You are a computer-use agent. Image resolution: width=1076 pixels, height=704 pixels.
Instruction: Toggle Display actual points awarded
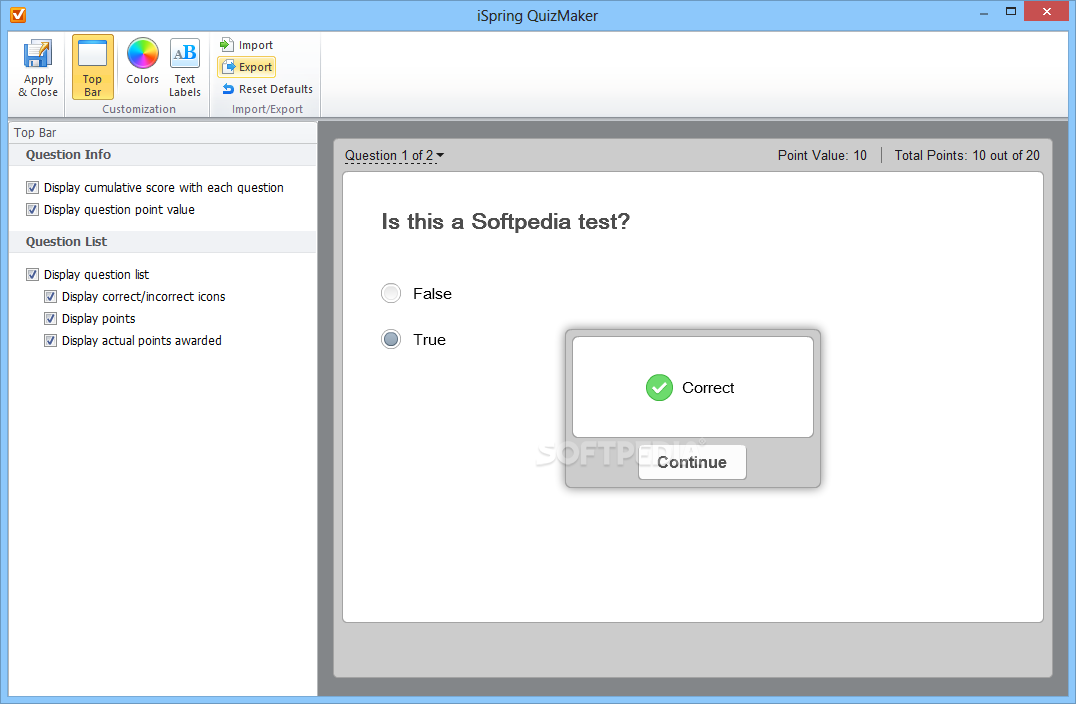click(50, 340)
